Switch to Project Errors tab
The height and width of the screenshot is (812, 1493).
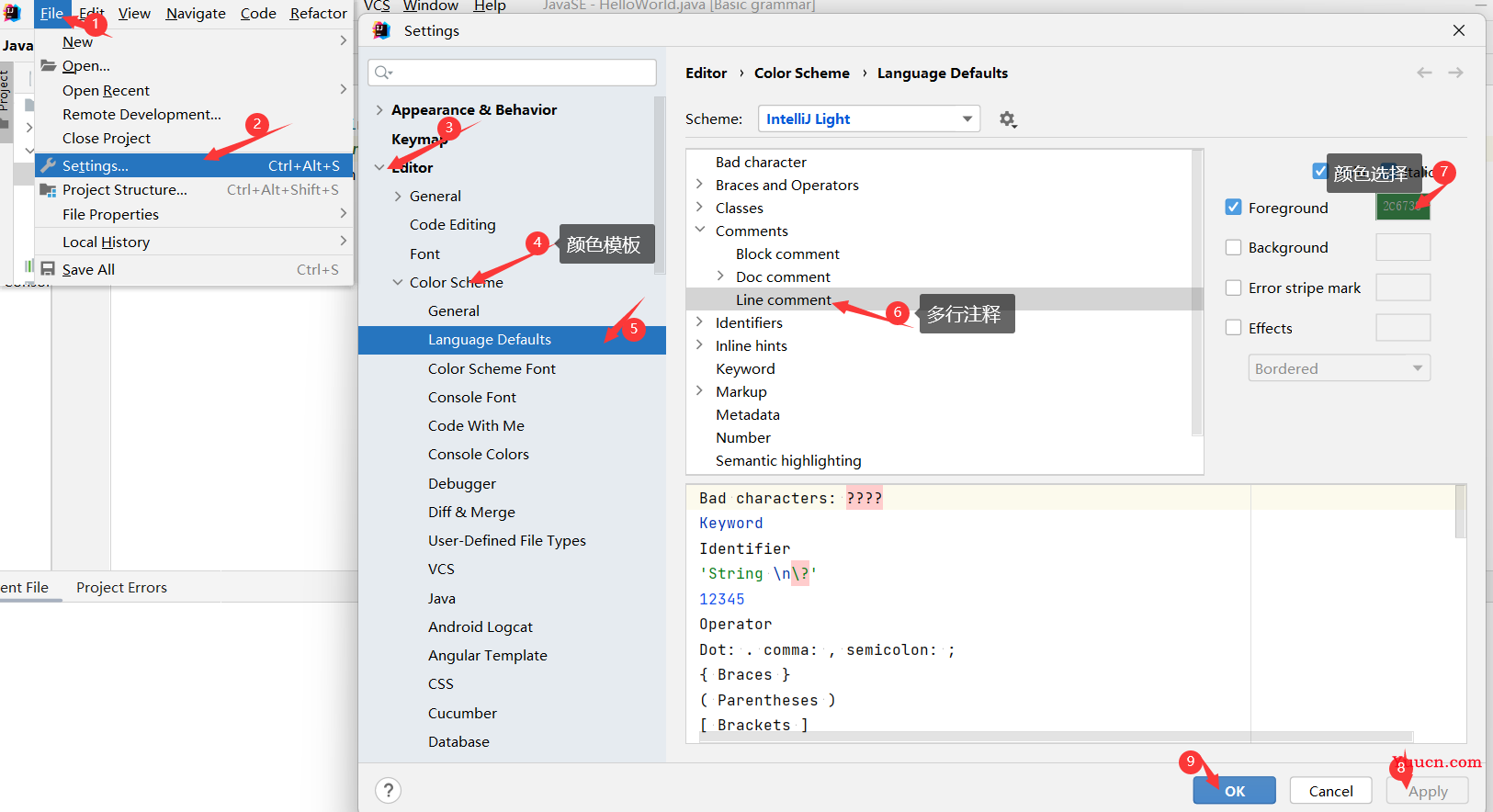tap(121, 587)
